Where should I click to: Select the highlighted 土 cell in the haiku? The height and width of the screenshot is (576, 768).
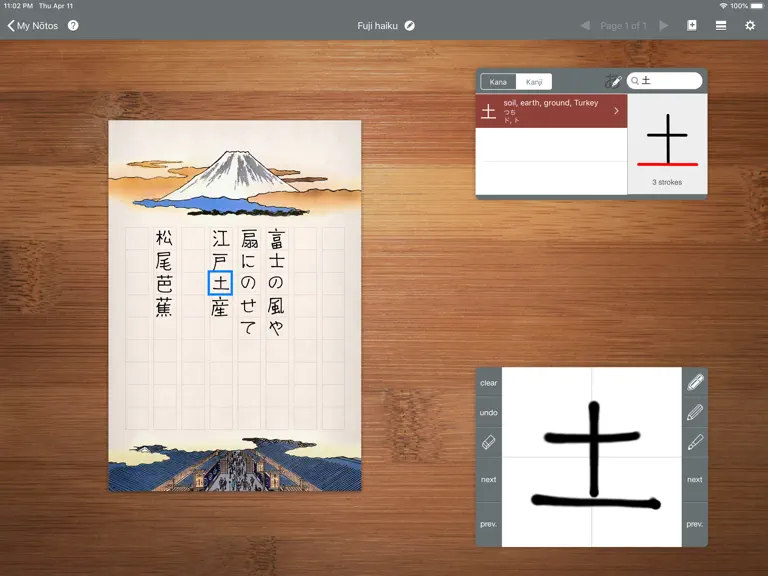(220, 283)
